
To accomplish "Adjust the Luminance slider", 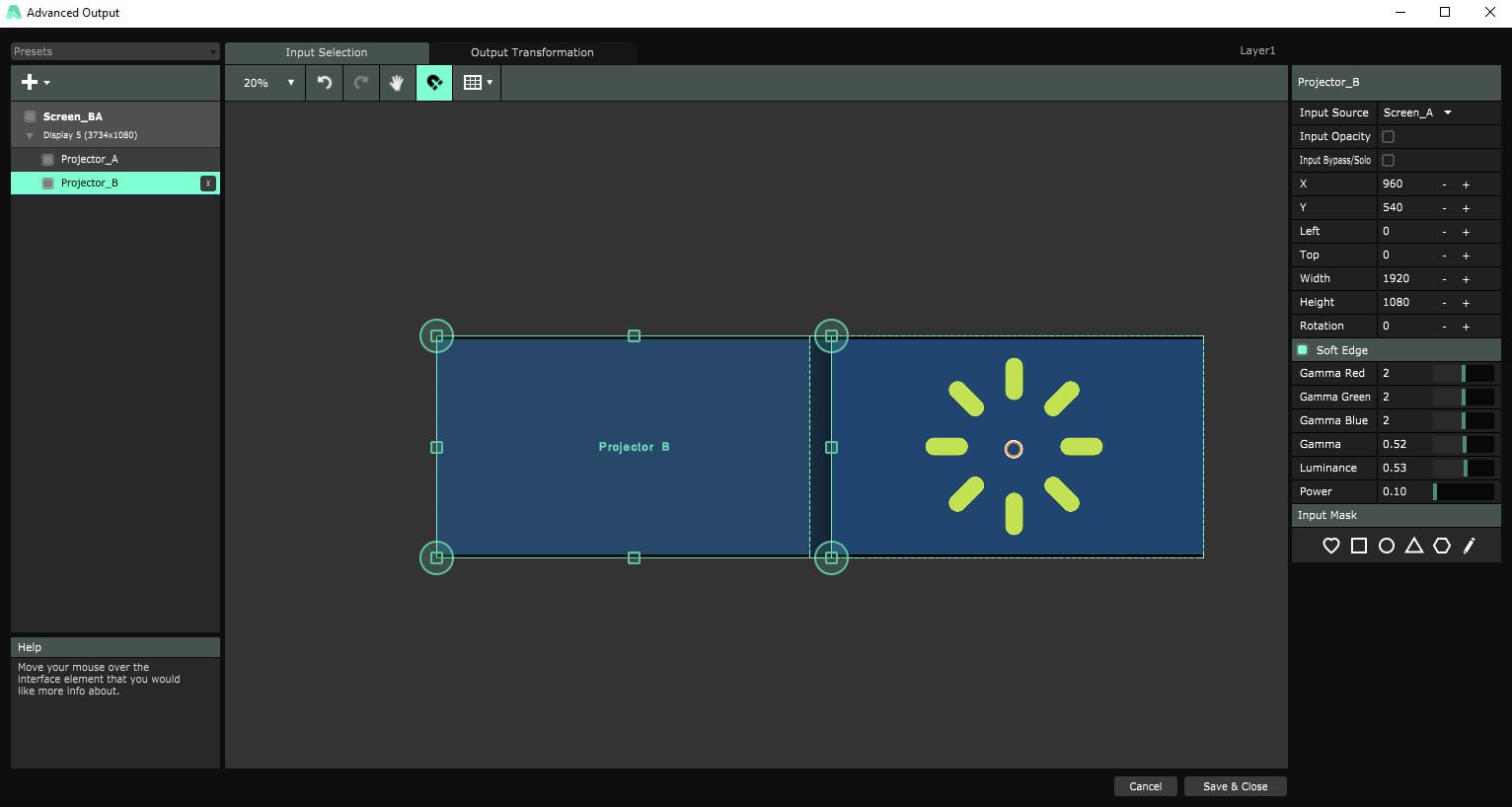I will (1464, 468).
